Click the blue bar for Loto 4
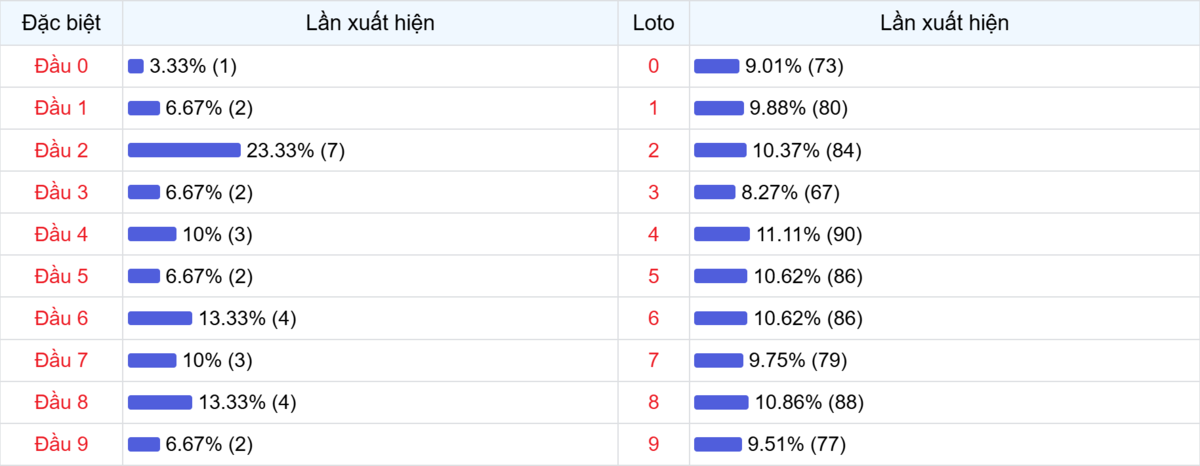Image resolution: width=1200 pixels, height=466 pixels. (x=721, y=234)
